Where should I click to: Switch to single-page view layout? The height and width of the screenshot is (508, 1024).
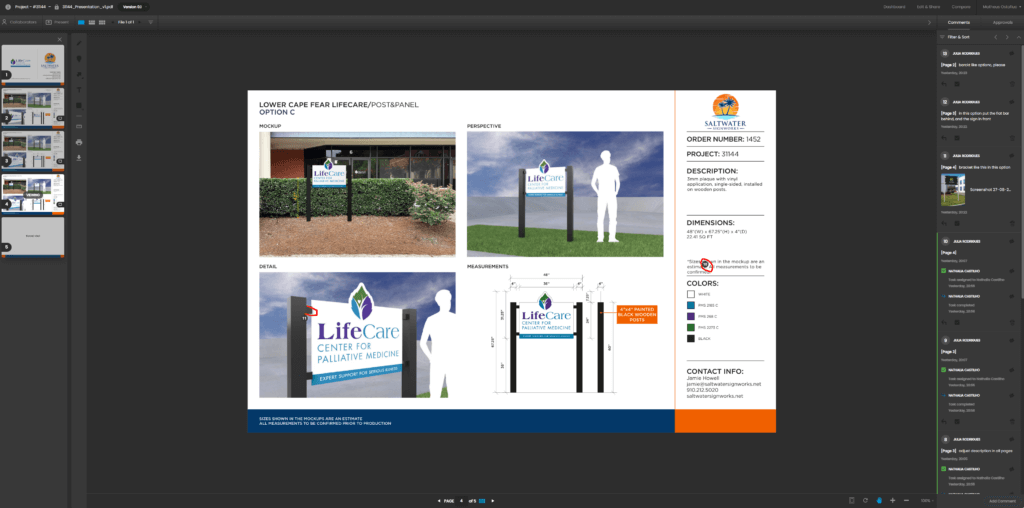(81, 22)
